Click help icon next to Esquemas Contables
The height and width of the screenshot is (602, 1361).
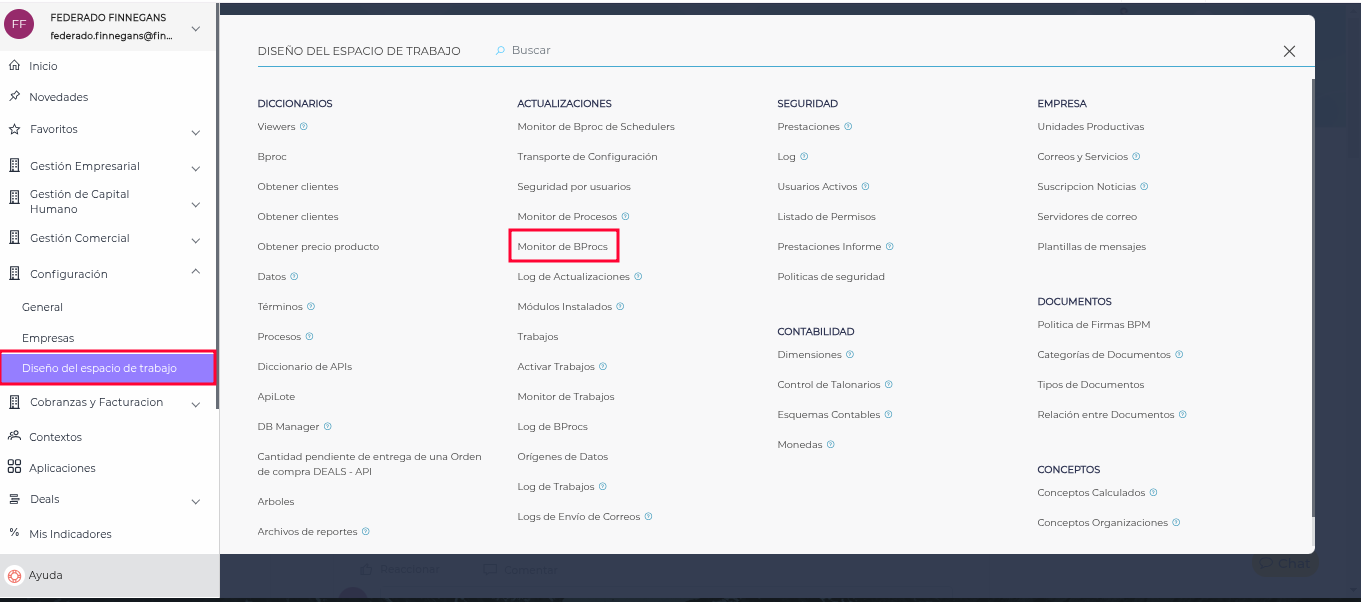click(889, 414)
